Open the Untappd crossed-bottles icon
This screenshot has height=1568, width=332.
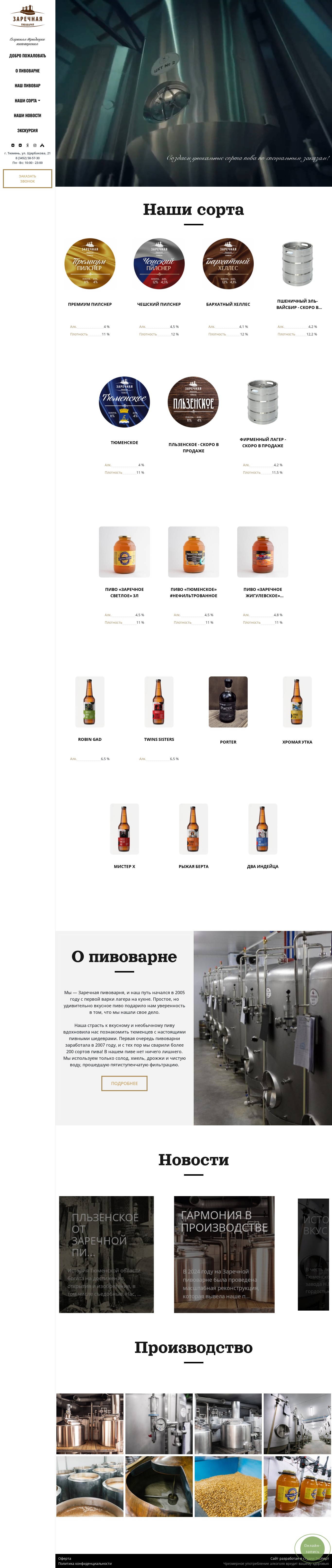click(x=42, y=146)
